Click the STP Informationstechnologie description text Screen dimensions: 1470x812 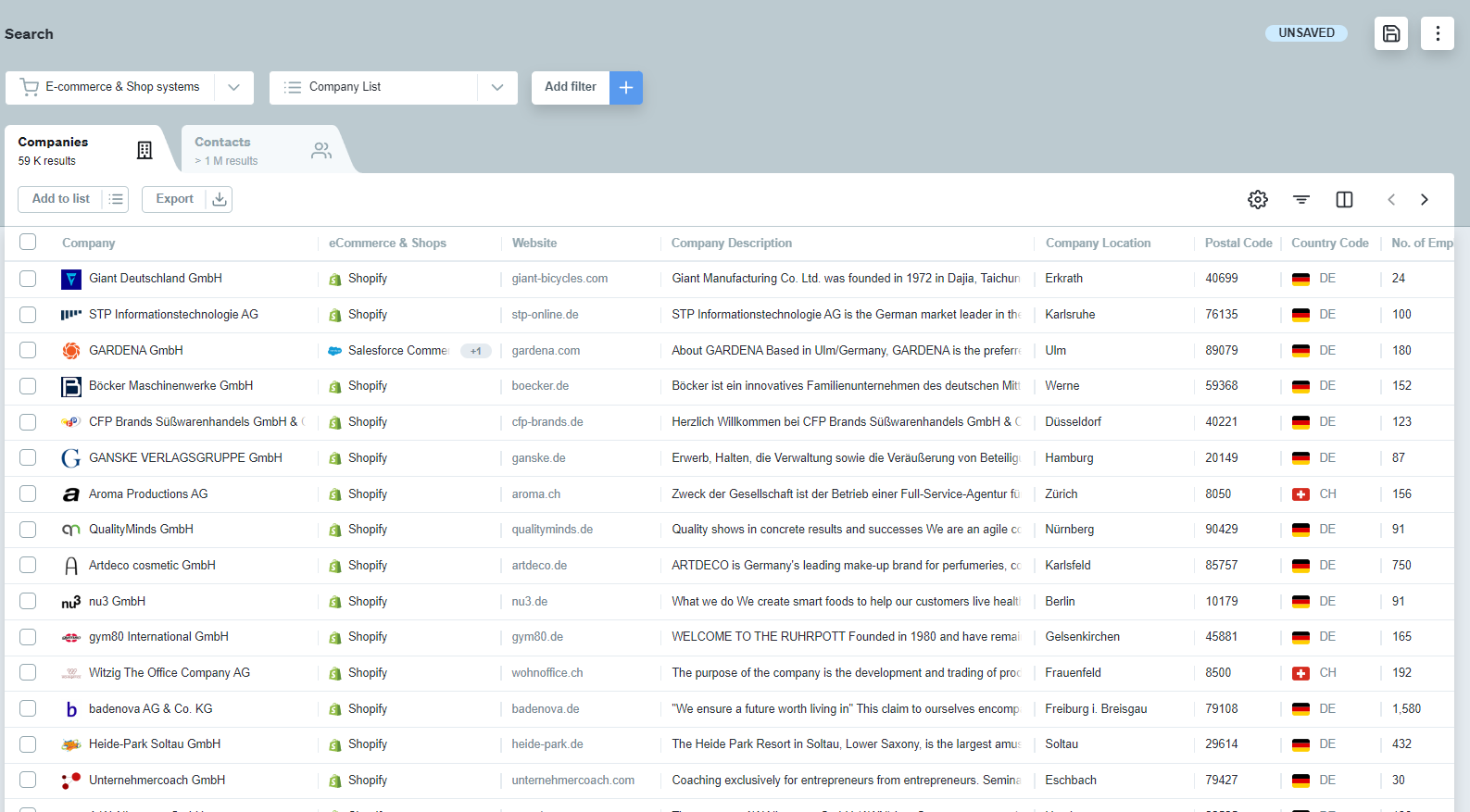tap(846, 315)
